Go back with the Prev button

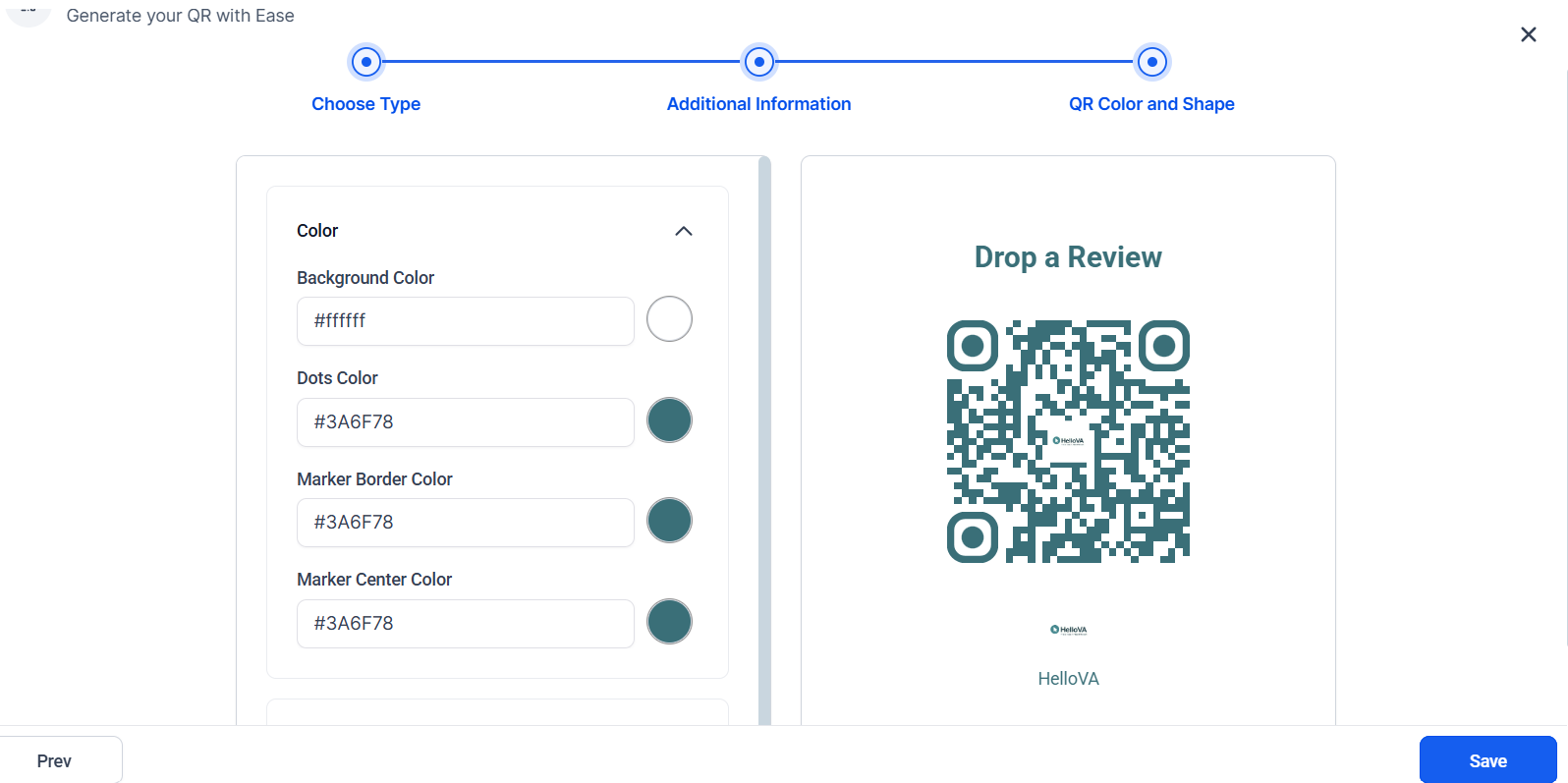[x=55, y=760]
